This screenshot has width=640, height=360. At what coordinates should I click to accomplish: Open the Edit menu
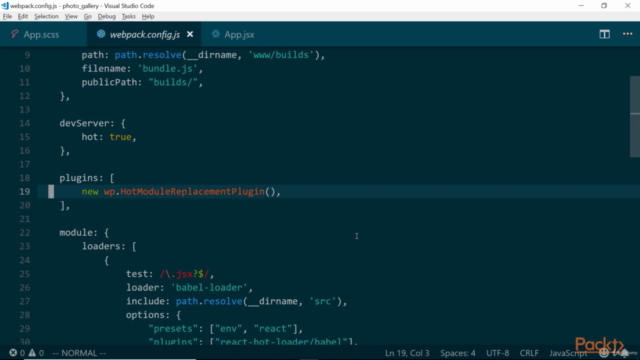pyautogui.click(x=23, y=16)
